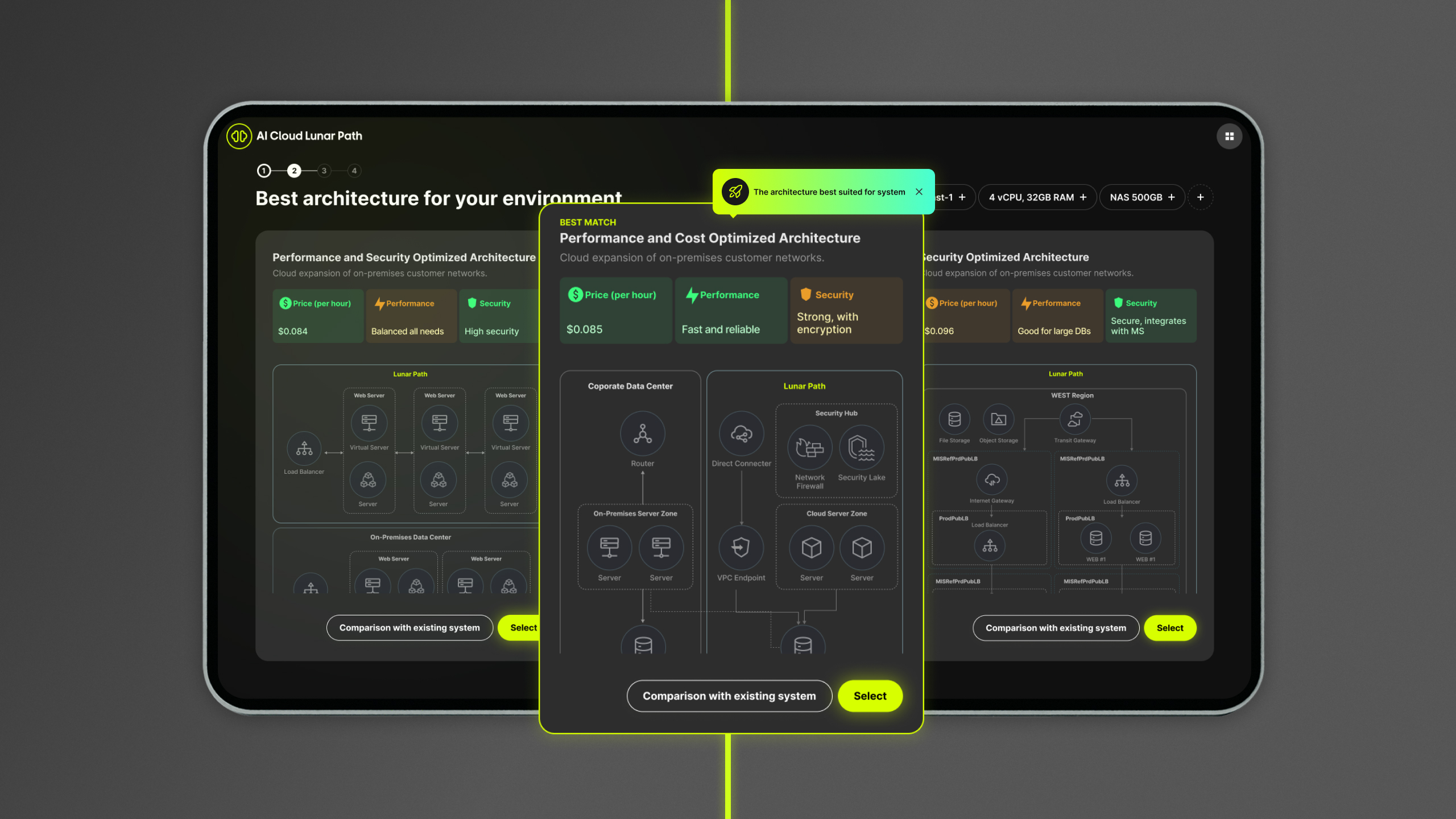Click the VPC Endpoint shield icon
Screen dimensions: 1456x819
click(741, 548)
